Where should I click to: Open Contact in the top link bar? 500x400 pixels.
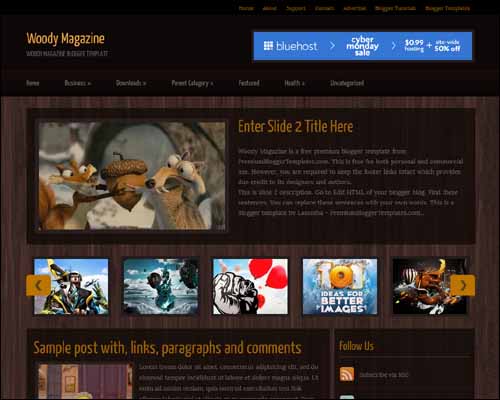[x=324, y=8]
